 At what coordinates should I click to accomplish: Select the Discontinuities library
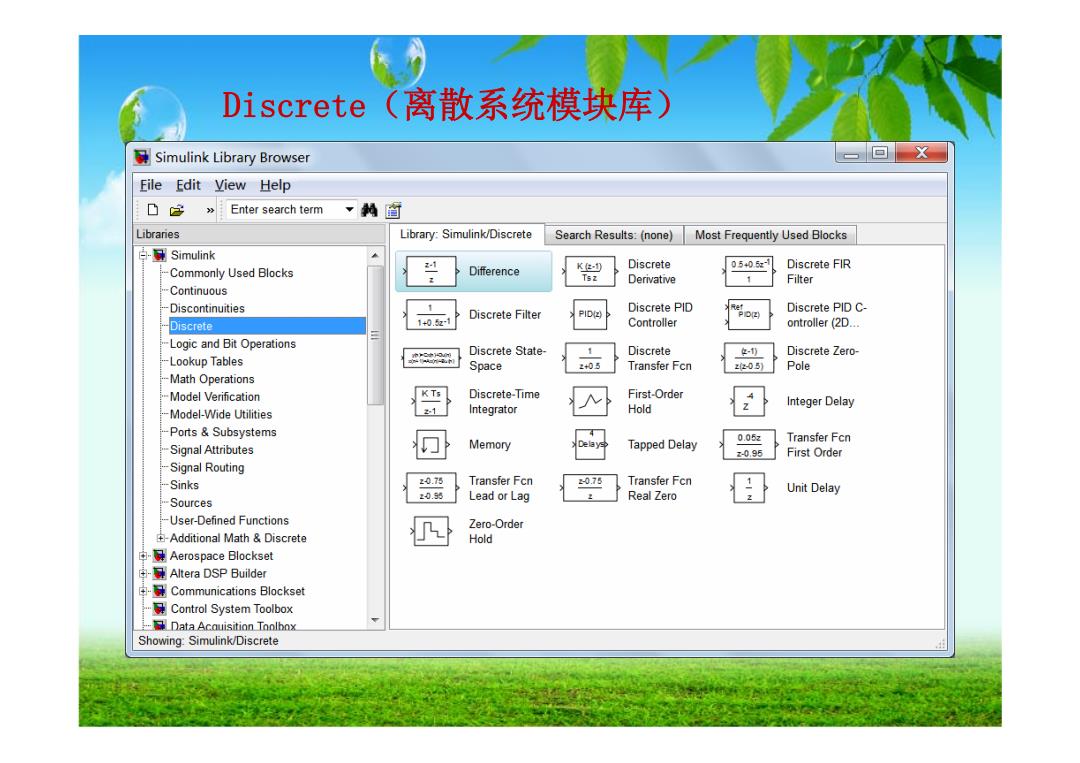[207, 309]
